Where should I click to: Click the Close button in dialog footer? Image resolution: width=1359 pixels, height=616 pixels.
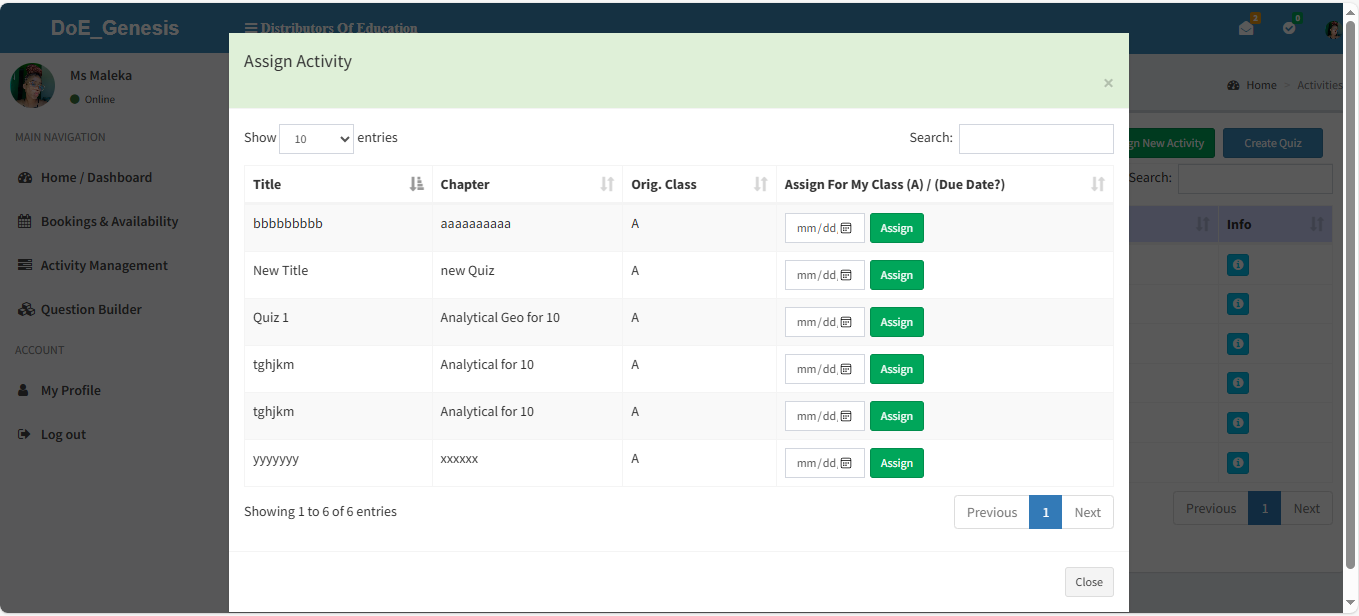point(1089,582)
